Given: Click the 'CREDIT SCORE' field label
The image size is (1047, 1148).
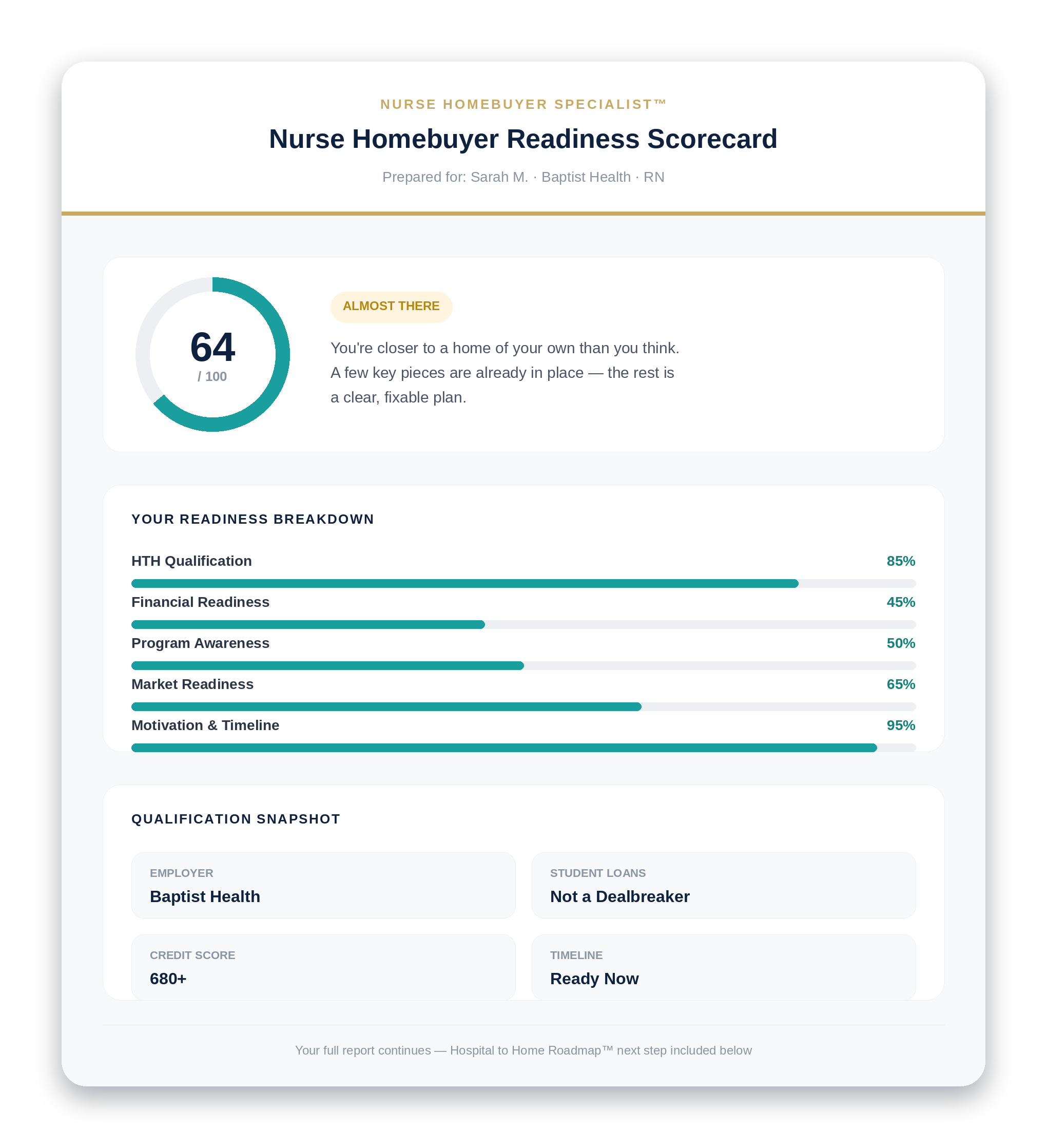Looking at the screenshot, I should [x=192, y=955].
